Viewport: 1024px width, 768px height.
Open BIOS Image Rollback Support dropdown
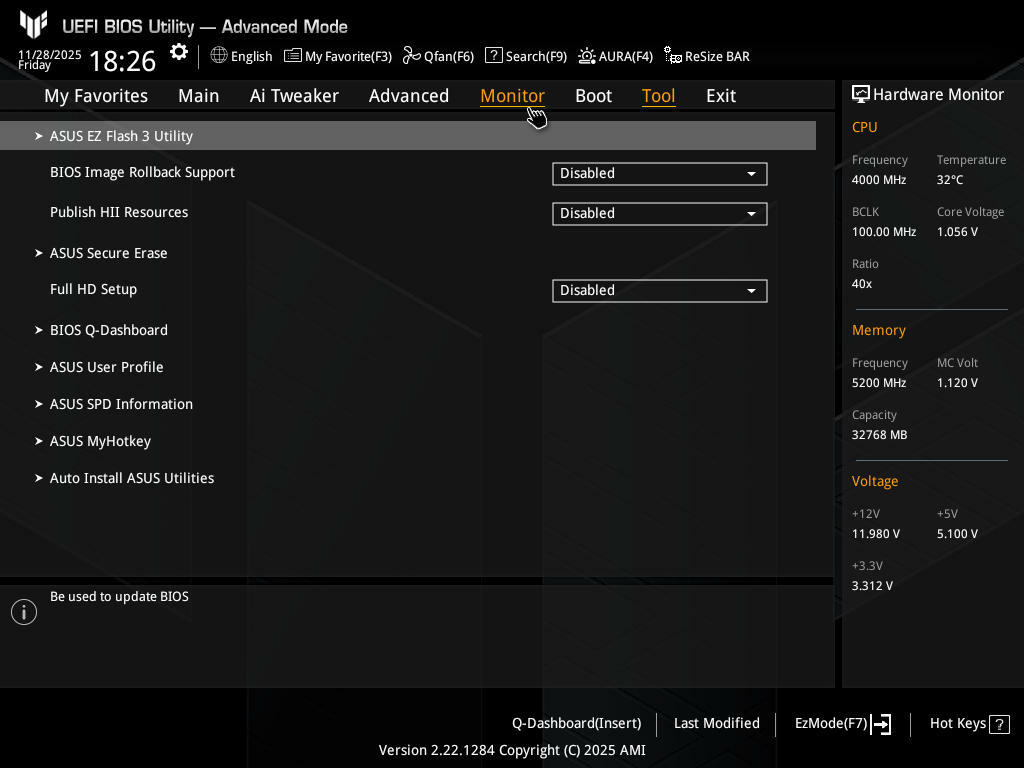coord(659,174)
